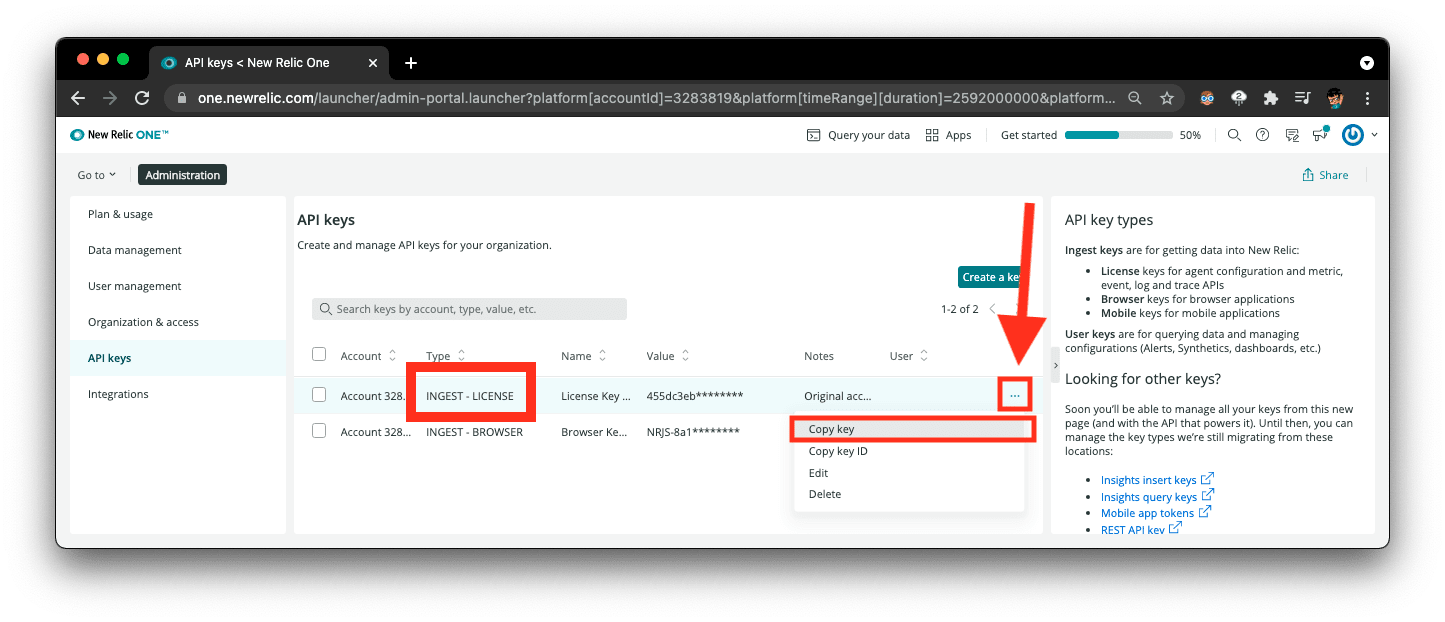Viewport: 1445px width, 622px height.
Task: Open Query your data
Action: (858, 135)
